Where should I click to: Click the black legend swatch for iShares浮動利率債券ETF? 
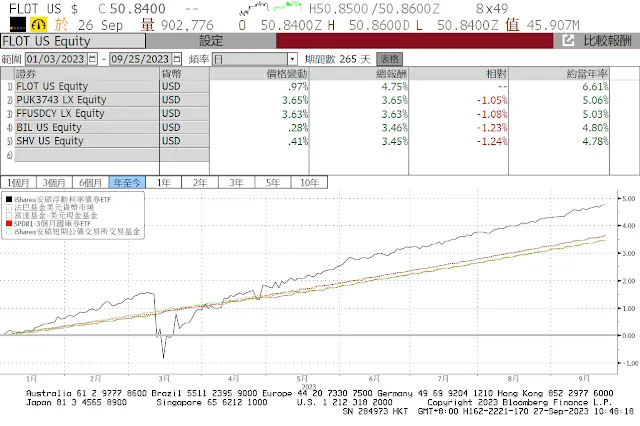(9, 200)
